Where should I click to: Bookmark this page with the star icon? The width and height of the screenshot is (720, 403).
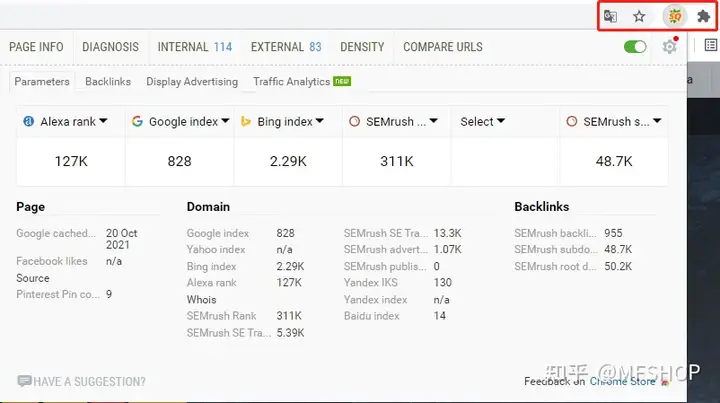(639, 16)
